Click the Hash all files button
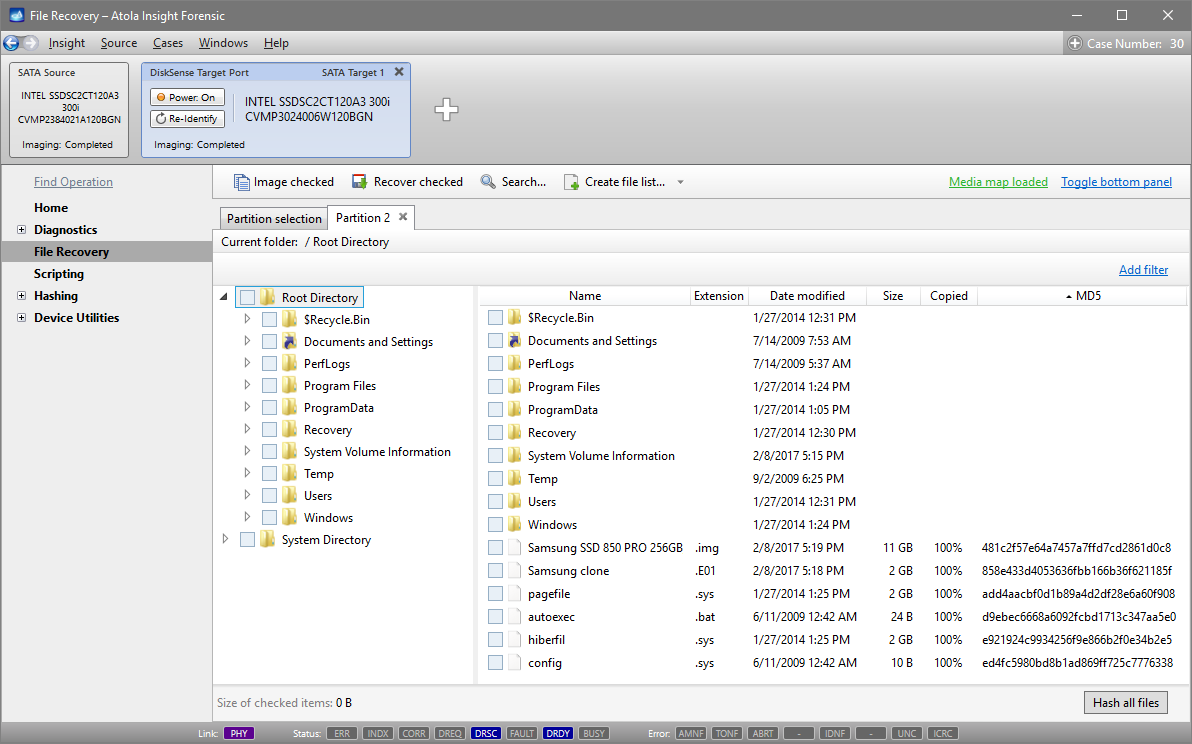Image resolution: width=1192 pixels, height=744 pixels. [x=1125, y=702]
